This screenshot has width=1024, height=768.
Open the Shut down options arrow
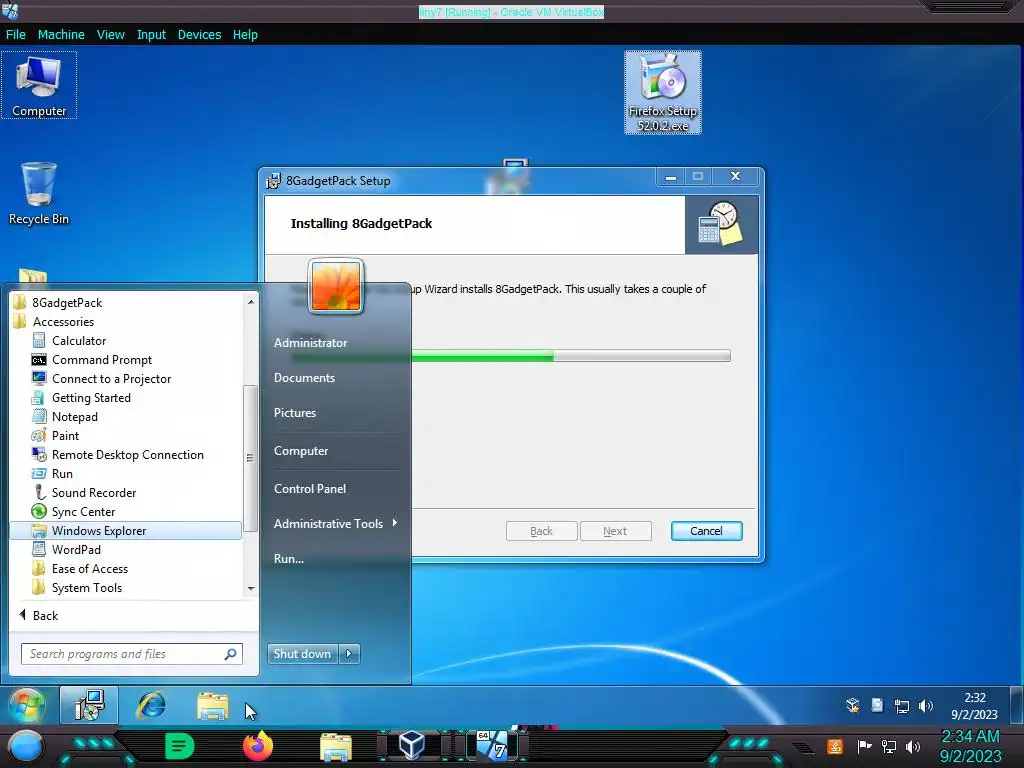pyautogui.click(x=349, y=654)
